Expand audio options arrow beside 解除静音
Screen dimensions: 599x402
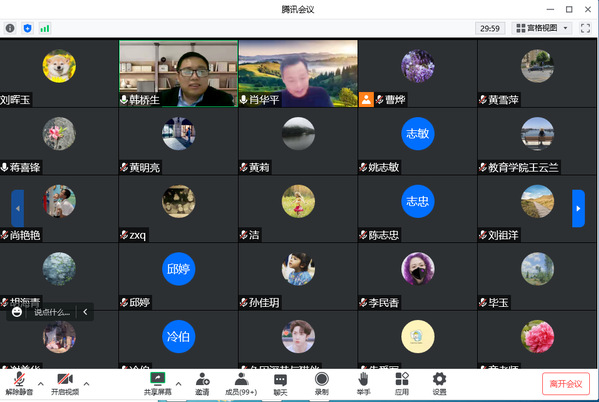[x=41, y=384]
